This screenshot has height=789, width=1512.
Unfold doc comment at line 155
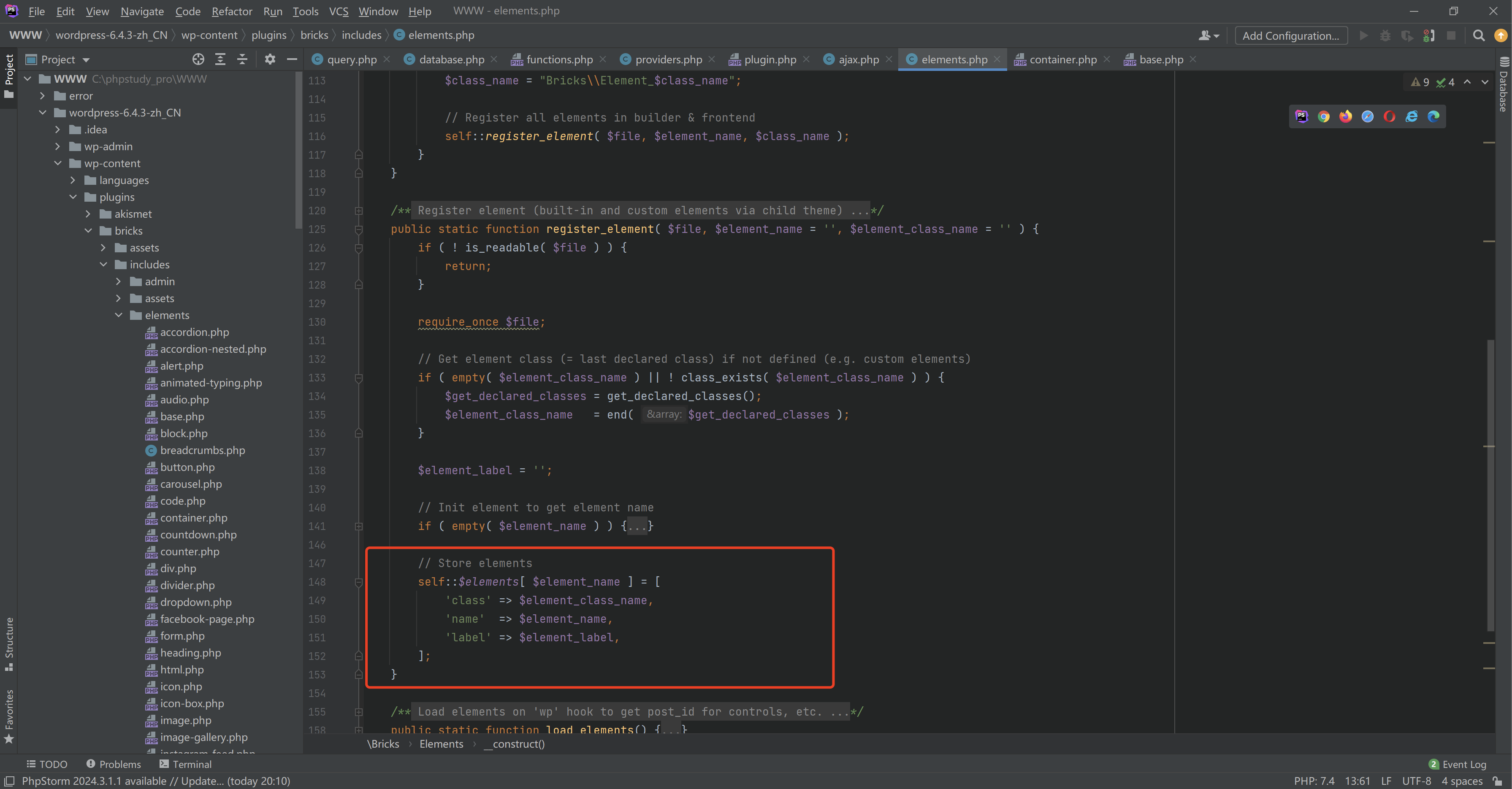pos(359,711)
